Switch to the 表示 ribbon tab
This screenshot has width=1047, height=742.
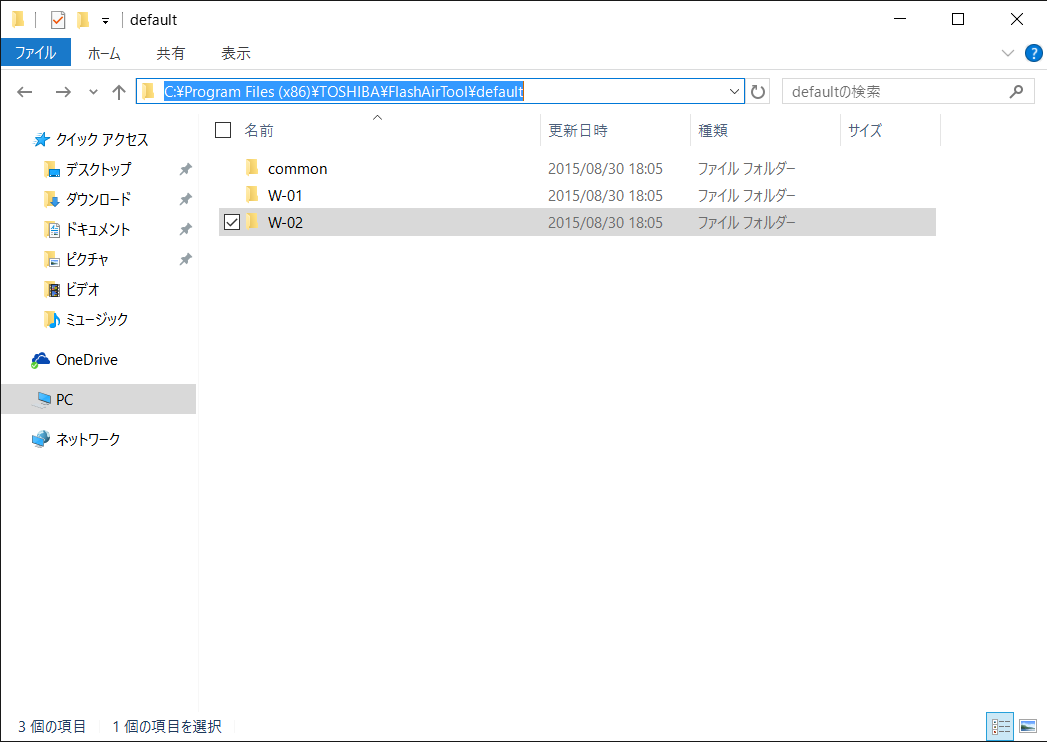coord(236,53)
